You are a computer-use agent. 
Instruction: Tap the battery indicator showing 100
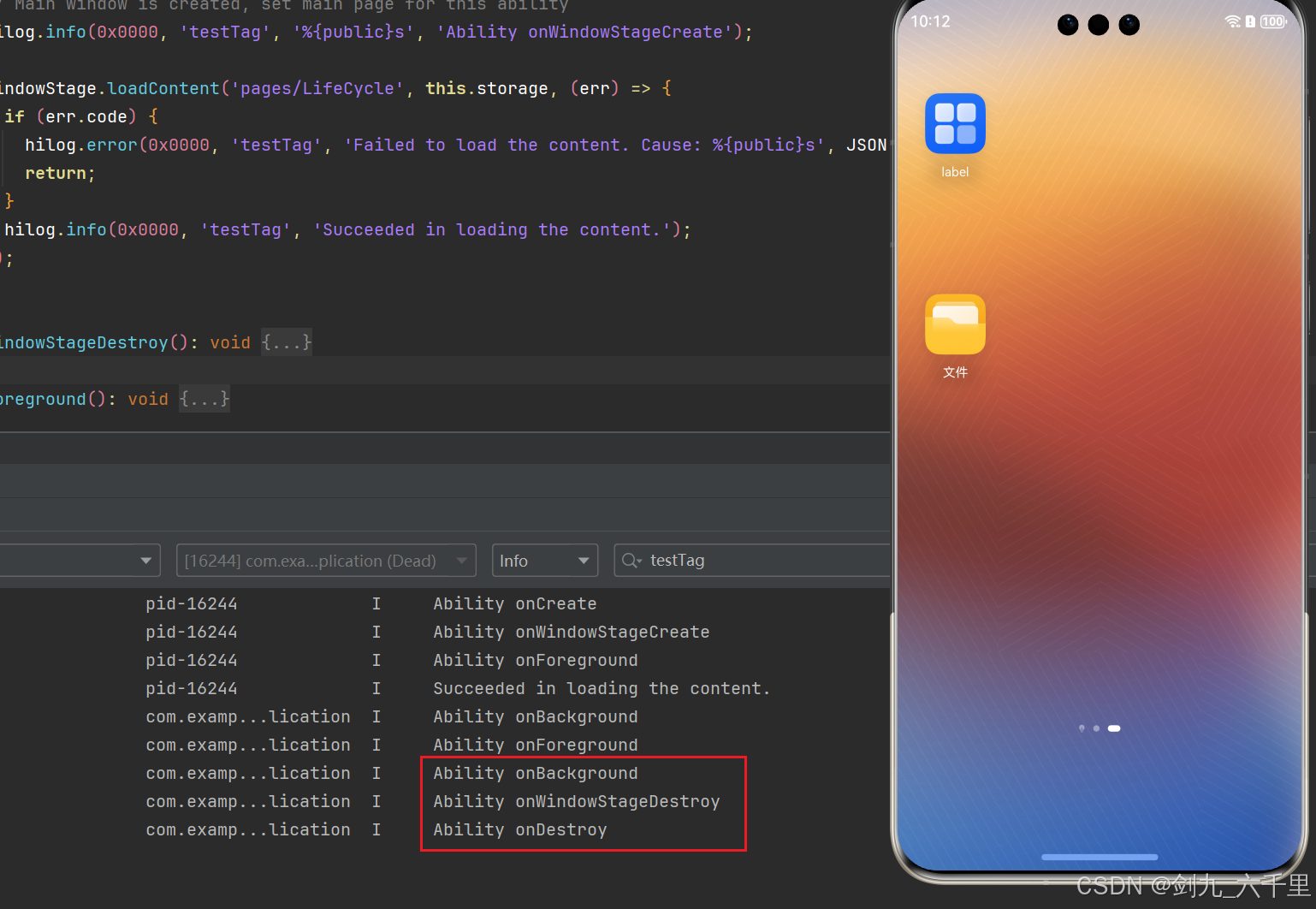[x=1273, y=21]
